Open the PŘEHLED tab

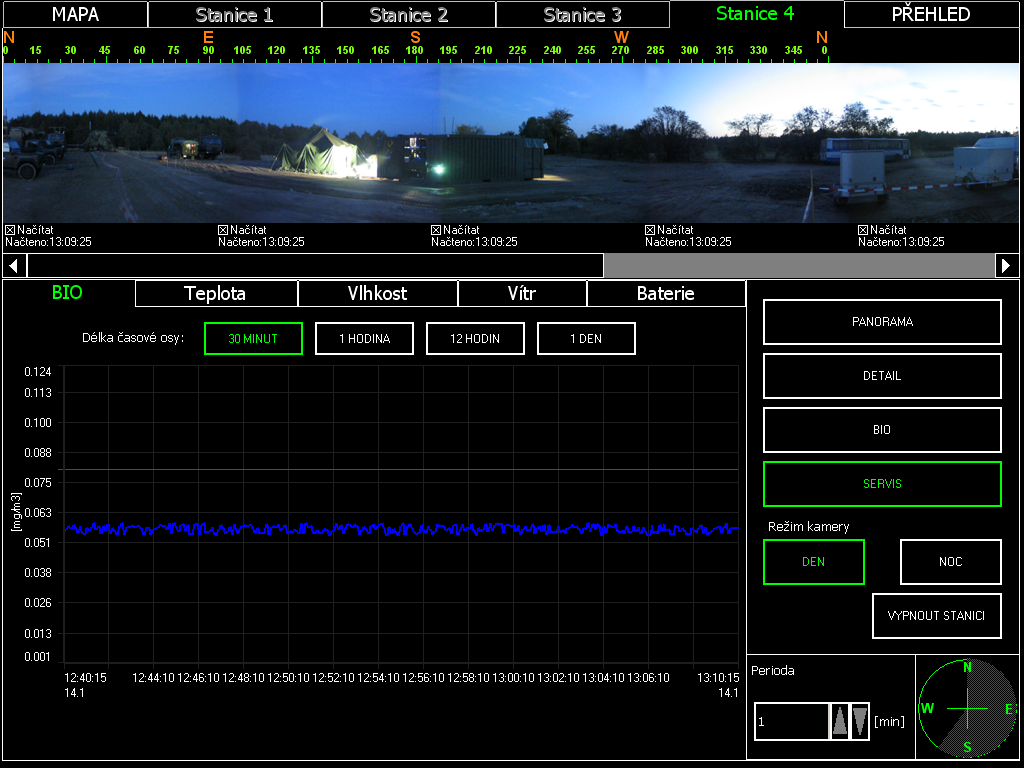click(930, 15)
